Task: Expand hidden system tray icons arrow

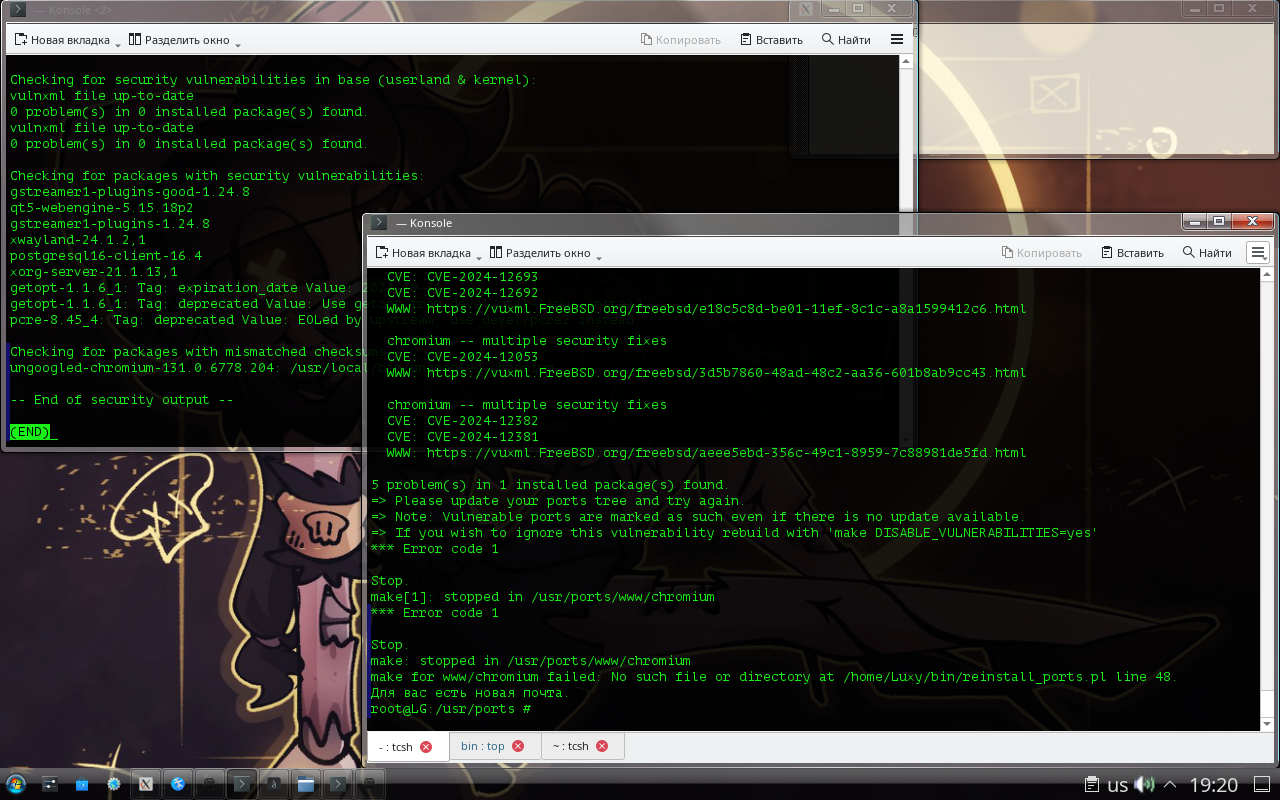Action: (1170, 785)
